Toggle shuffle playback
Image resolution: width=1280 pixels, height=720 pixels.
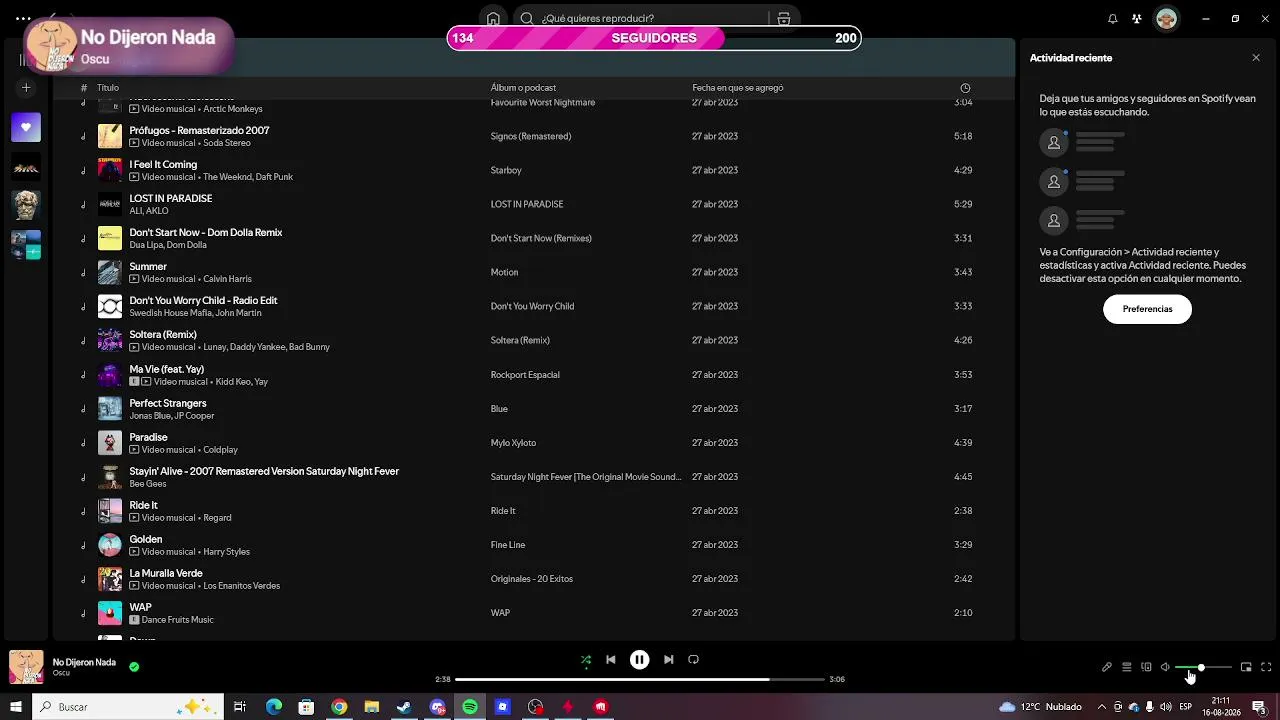(x=586, y=660)
